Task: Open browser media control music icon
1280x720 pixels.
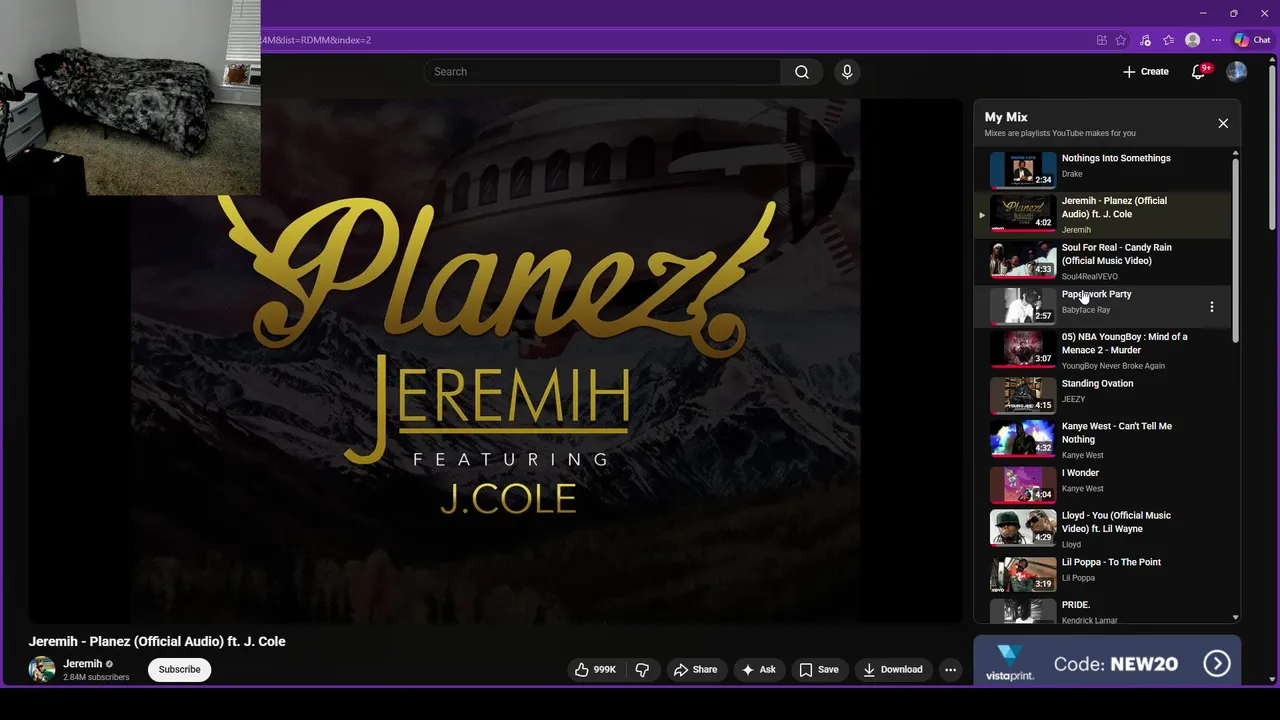Action: (1145, 40)
